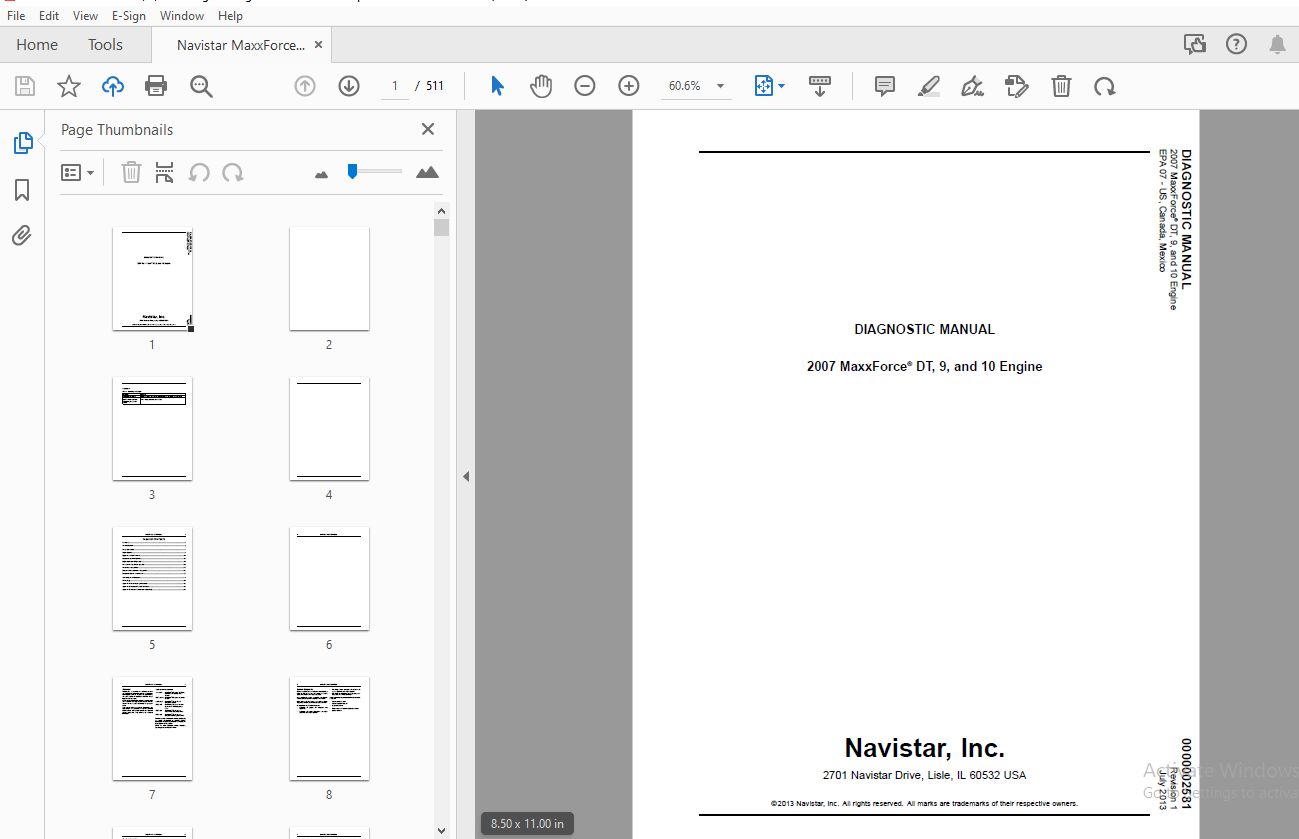The image size is (1299, 839).
Task: Open the notifications bell icon
Action: point(1277,44)
